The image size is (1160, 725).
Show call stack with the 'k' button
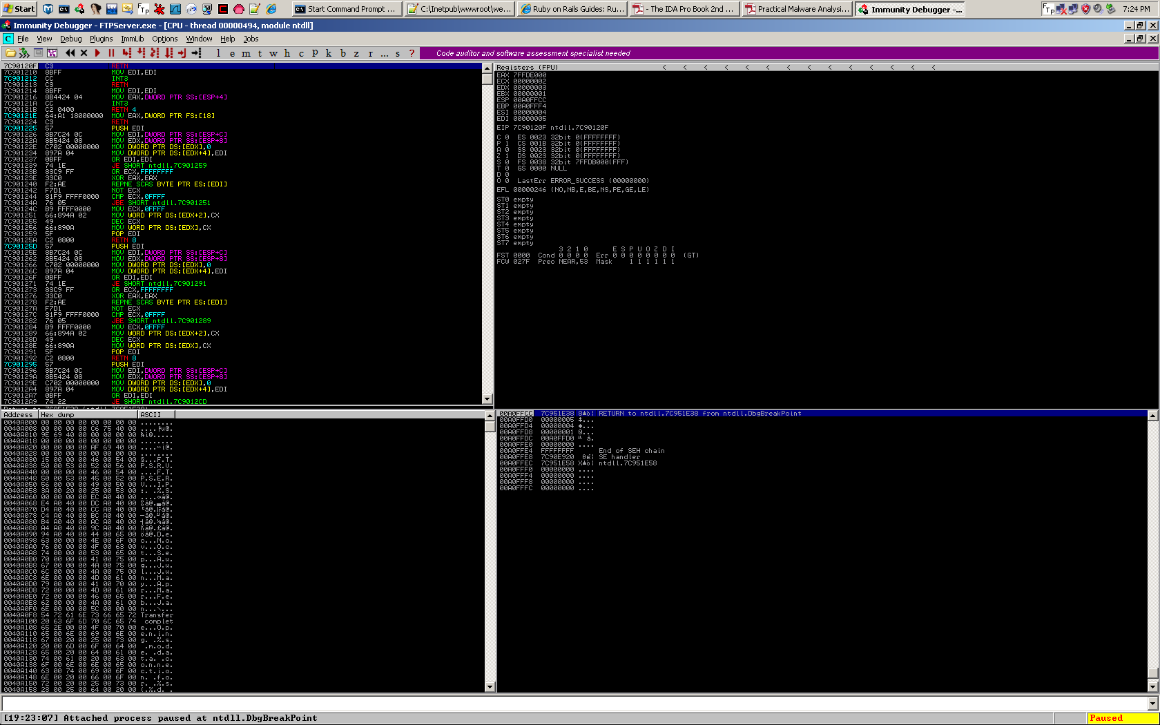(x=328, y=53)
